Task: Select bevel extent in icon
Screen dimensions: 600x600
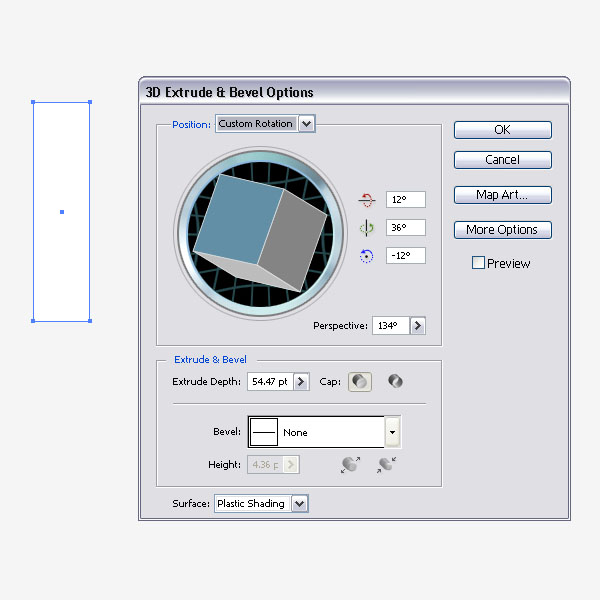Action: pos(386,465)
